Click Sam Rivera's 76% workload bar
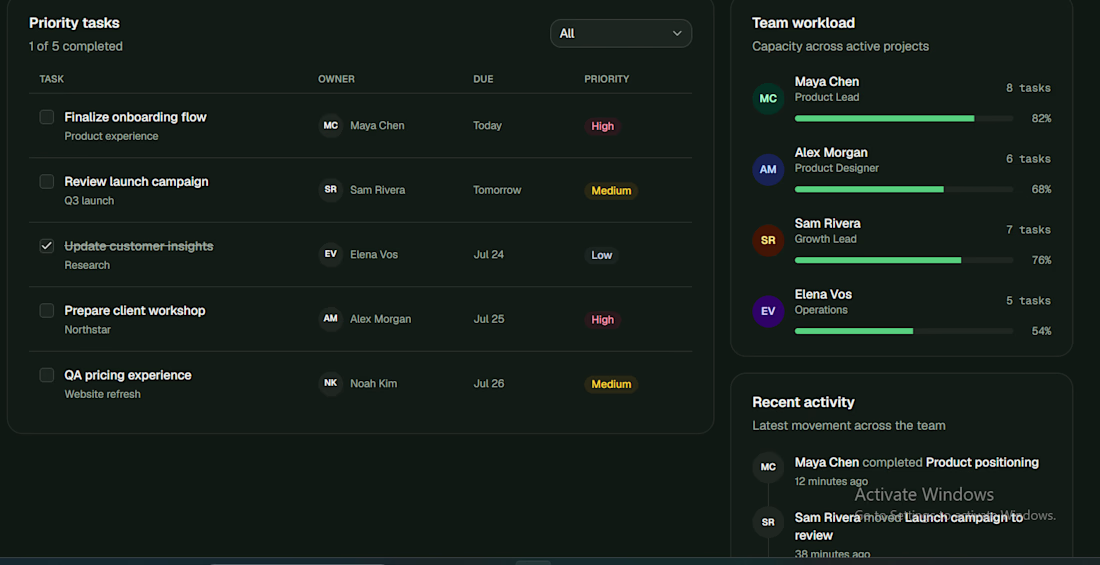This screenshot has width=1100, height=565. click(904, 260)
